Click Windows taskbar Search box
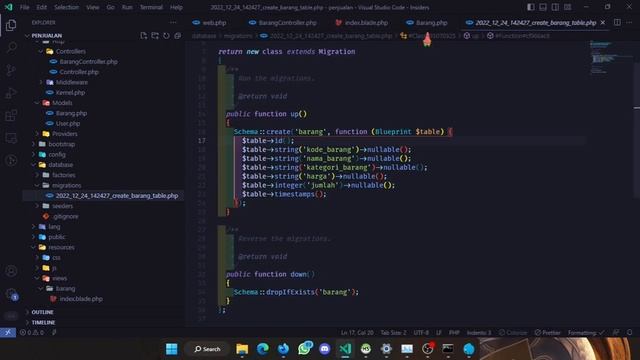The width and height of the screenshot is (640, 360). [x=207, y=349]
